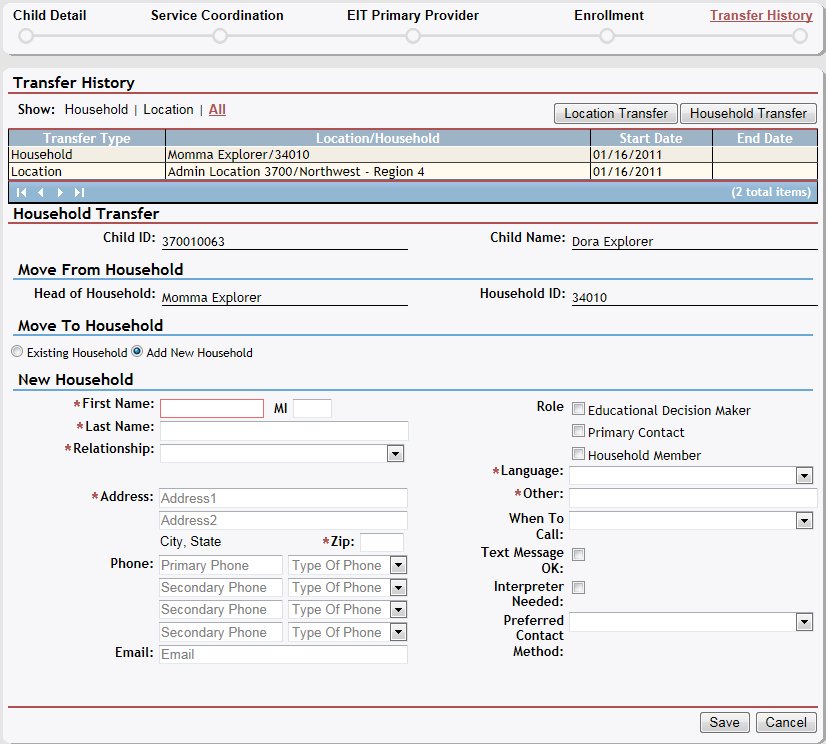
Task: Click into the First Name field
Action: coord(212,408)
